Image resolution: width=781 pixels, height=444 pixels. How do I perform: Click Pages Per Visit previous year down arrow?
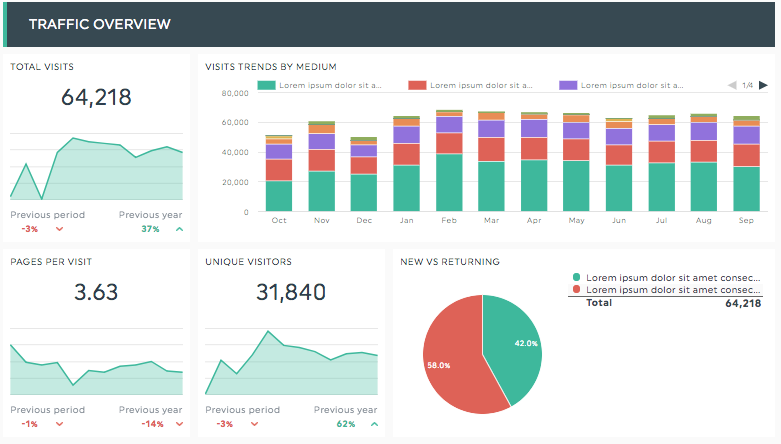coord(179,424)
